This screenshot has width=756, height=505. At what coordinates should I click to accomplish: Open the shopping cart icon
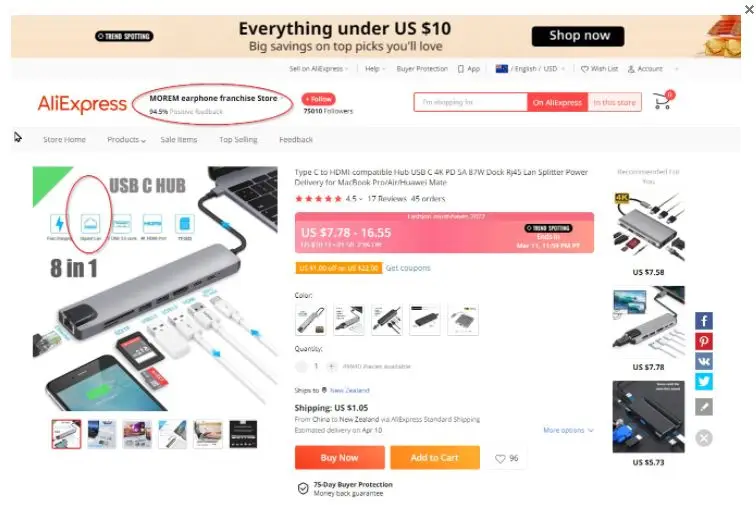662,101
